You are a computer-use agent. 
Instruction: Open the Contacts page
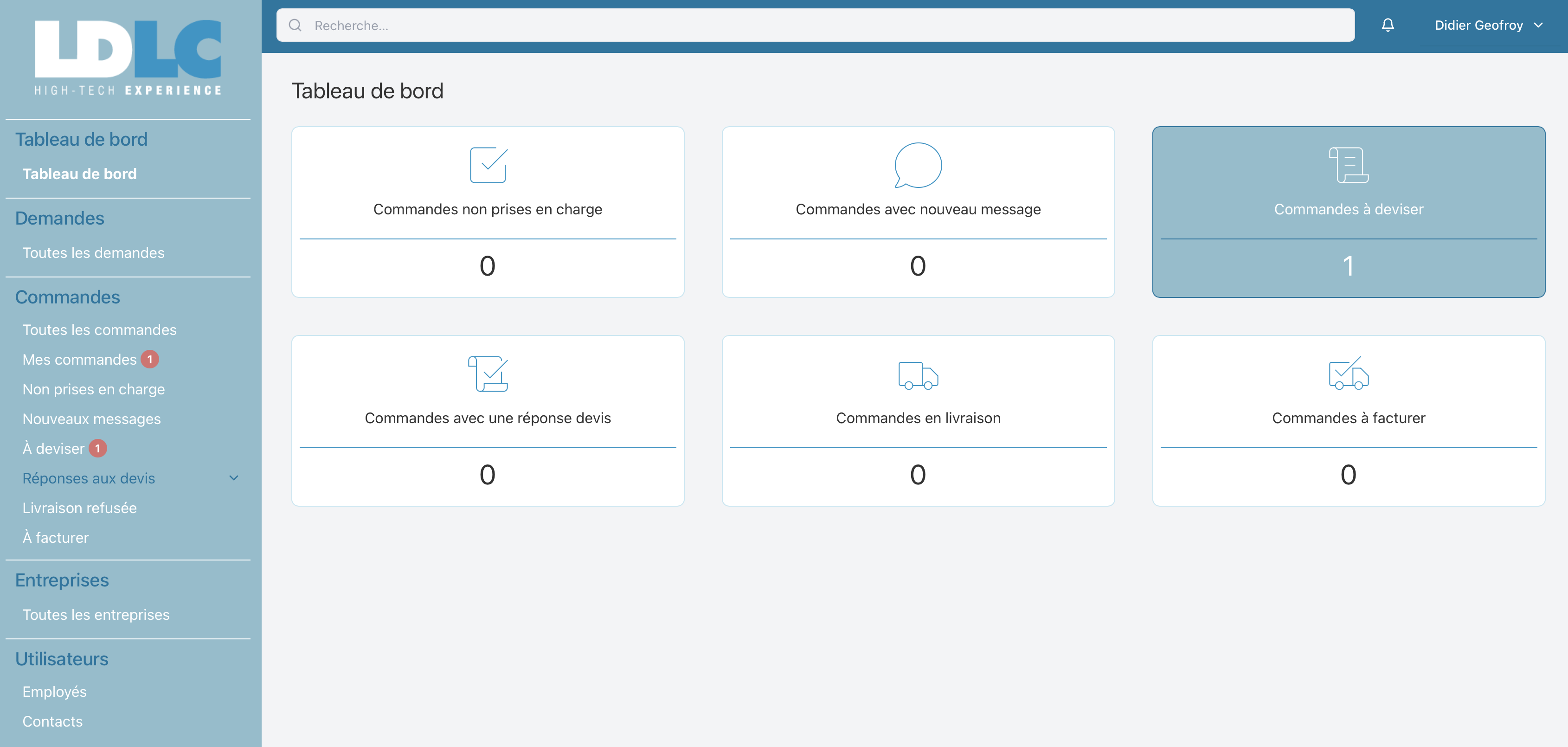52,722
